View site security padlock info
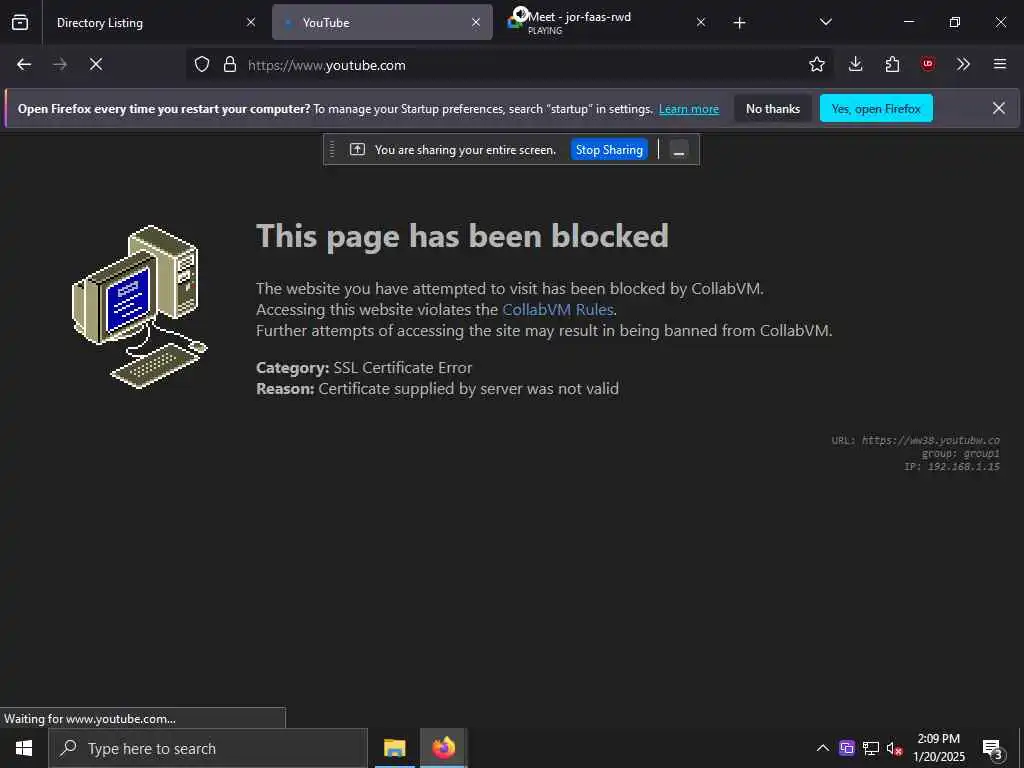The height and width of the screenshot is (768, 1024). [229, 64]
